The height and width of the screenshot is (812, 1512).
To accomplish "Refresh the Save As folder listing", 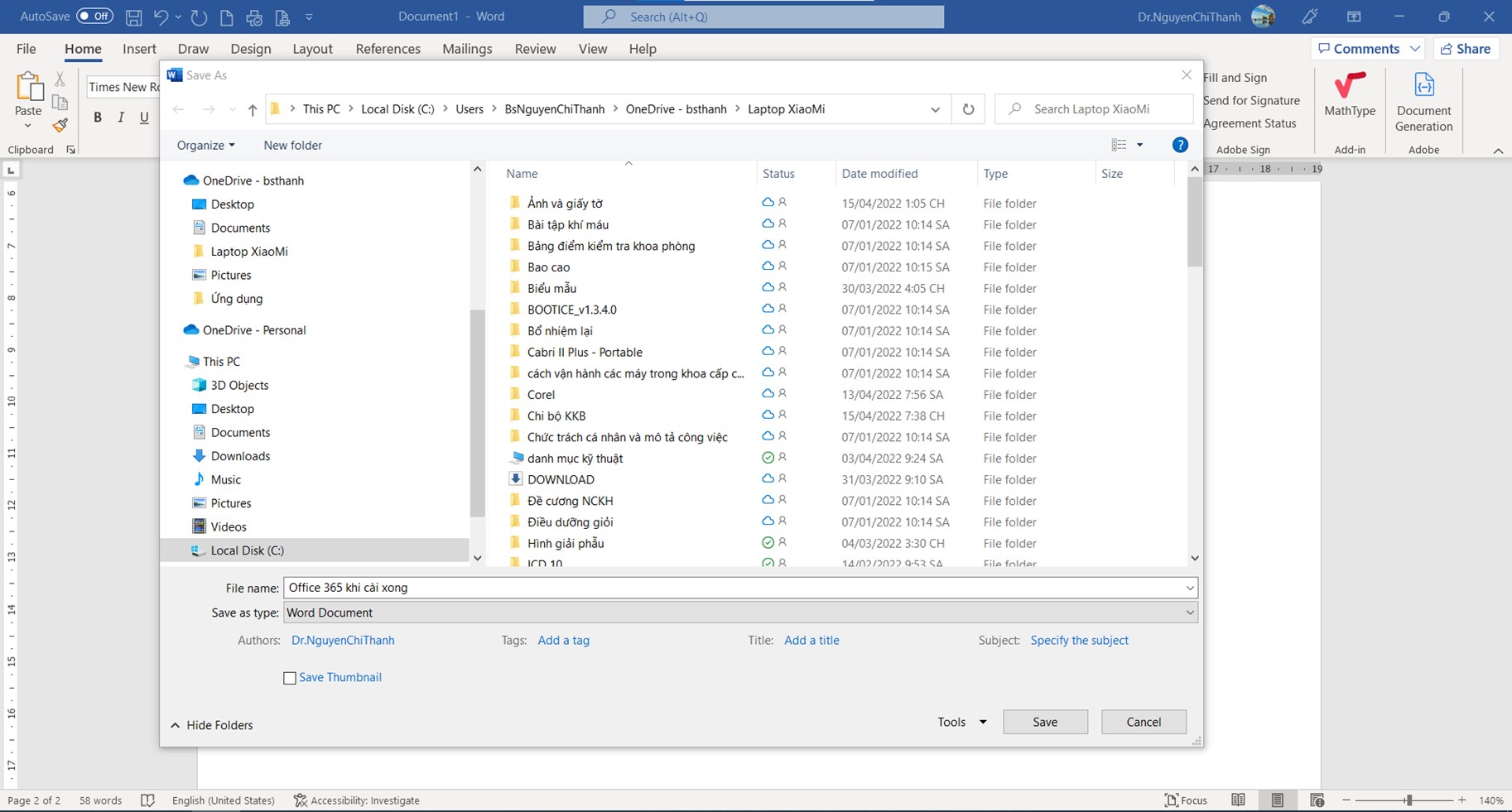I will click(968, 109).
